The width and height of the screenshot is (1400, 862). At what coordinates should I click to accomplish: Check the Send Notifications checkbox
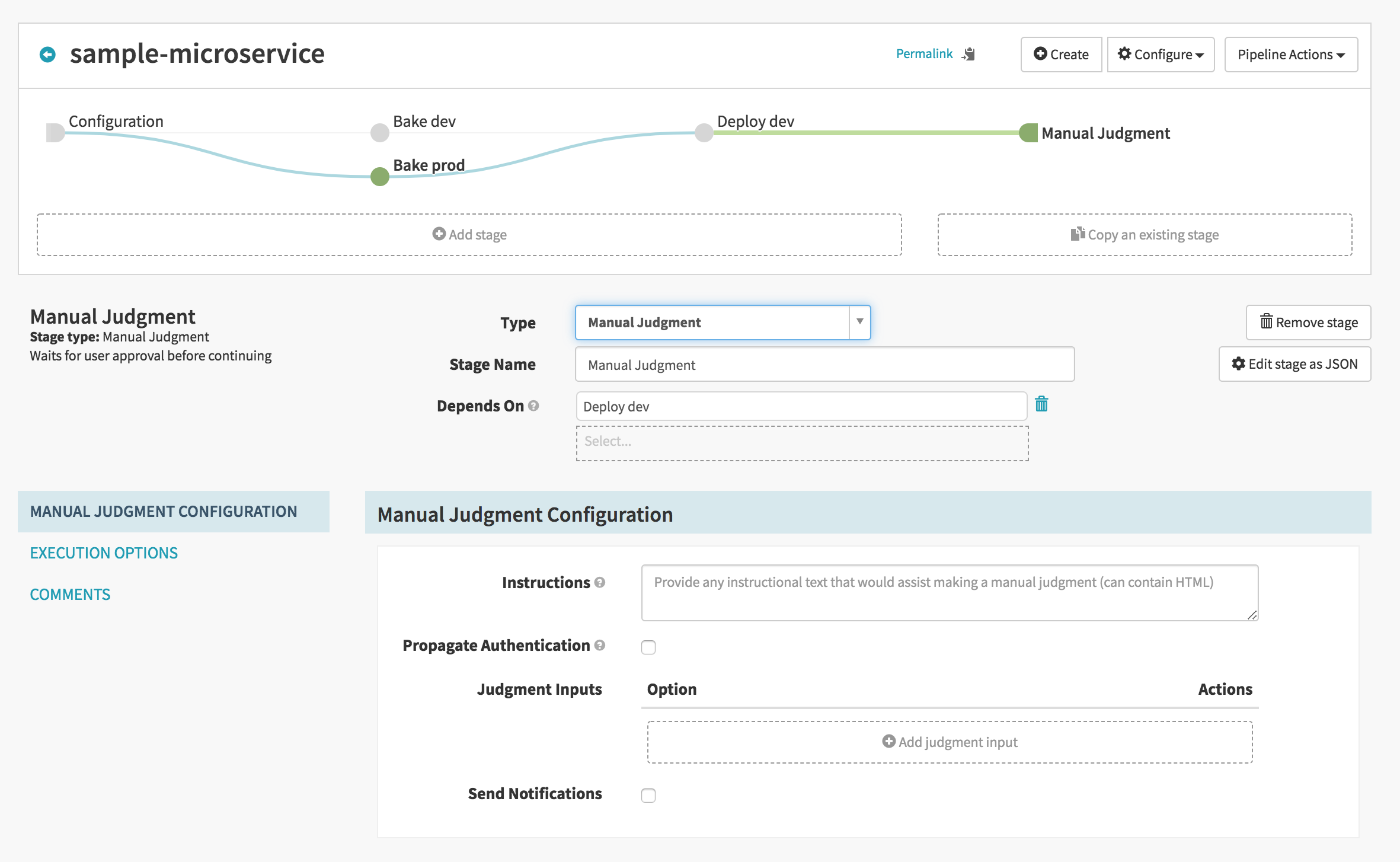pyautogui.click(x=648, y=796)
